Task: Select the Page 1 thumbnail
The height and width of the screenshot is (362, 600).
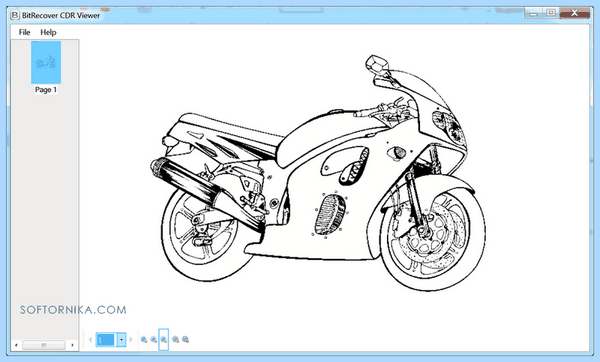Action: (x=46, y=62)
